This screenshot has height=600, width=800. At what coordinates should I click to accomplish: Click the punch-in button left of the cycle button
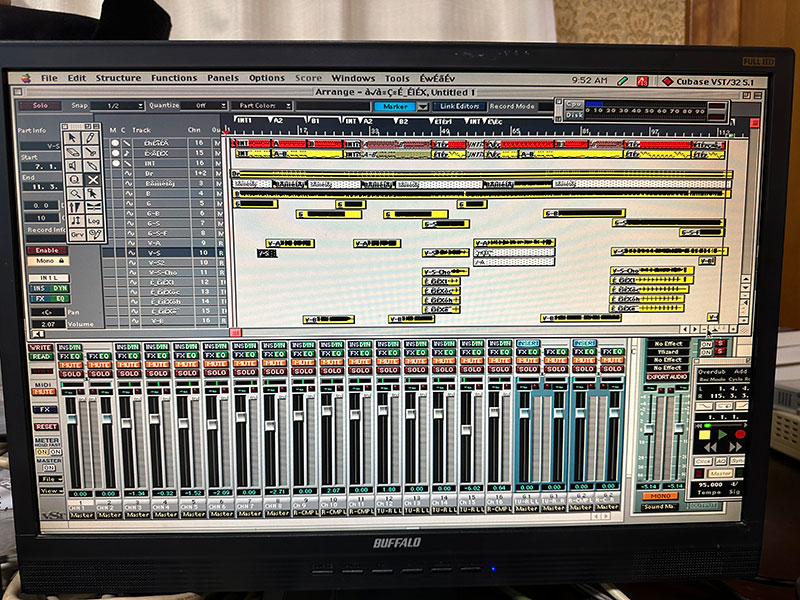point(704,406)
